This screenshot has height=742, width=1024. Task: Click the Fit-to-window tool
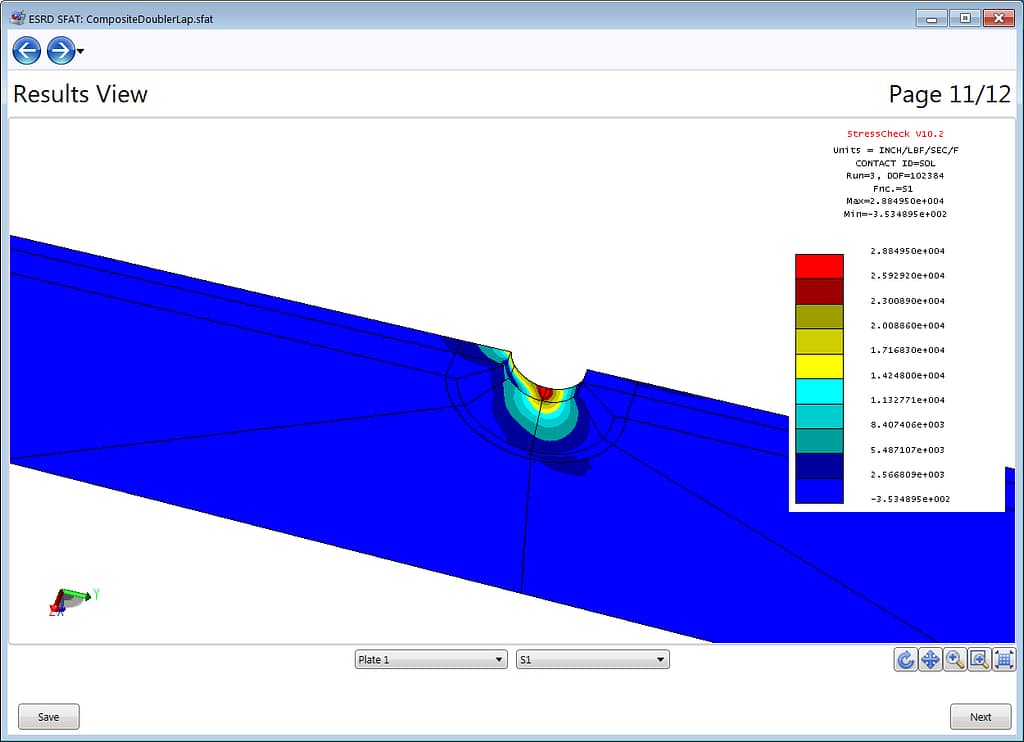pos(1004,659)
